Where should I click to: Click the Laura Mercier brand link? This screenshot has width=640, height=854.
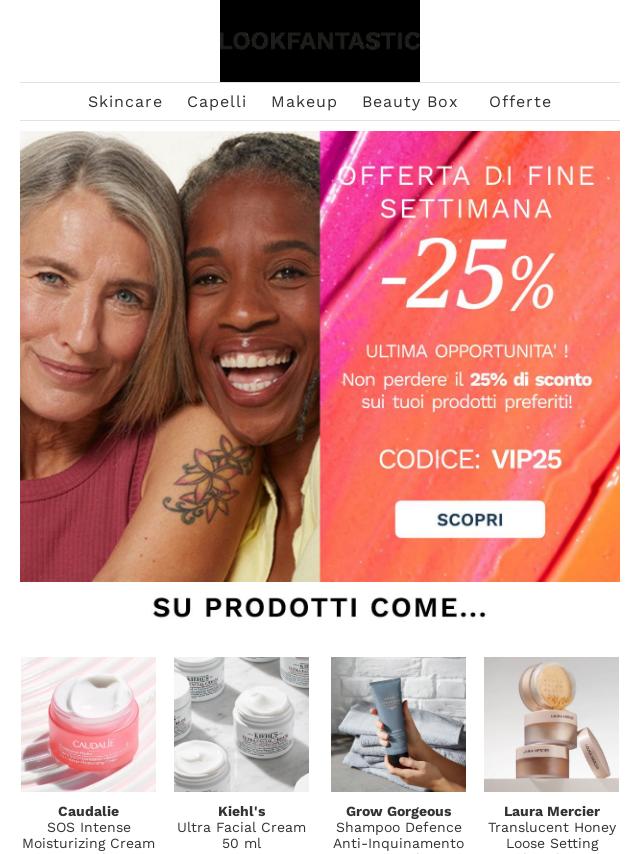tap(552, 811)
